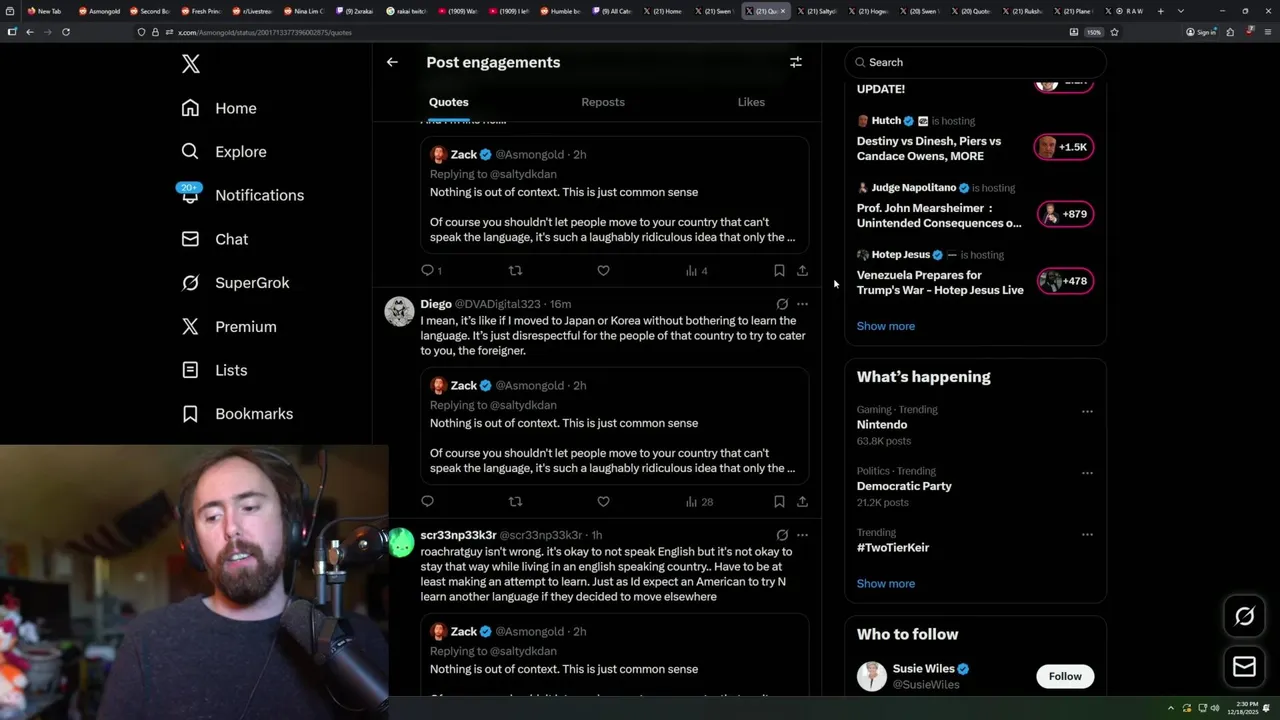Image resolution: width=1280 pixels, height=720 pixels.
Task: Open more options for Nintendo trend
Action: pyautogui.click(x=1087, y=411)
